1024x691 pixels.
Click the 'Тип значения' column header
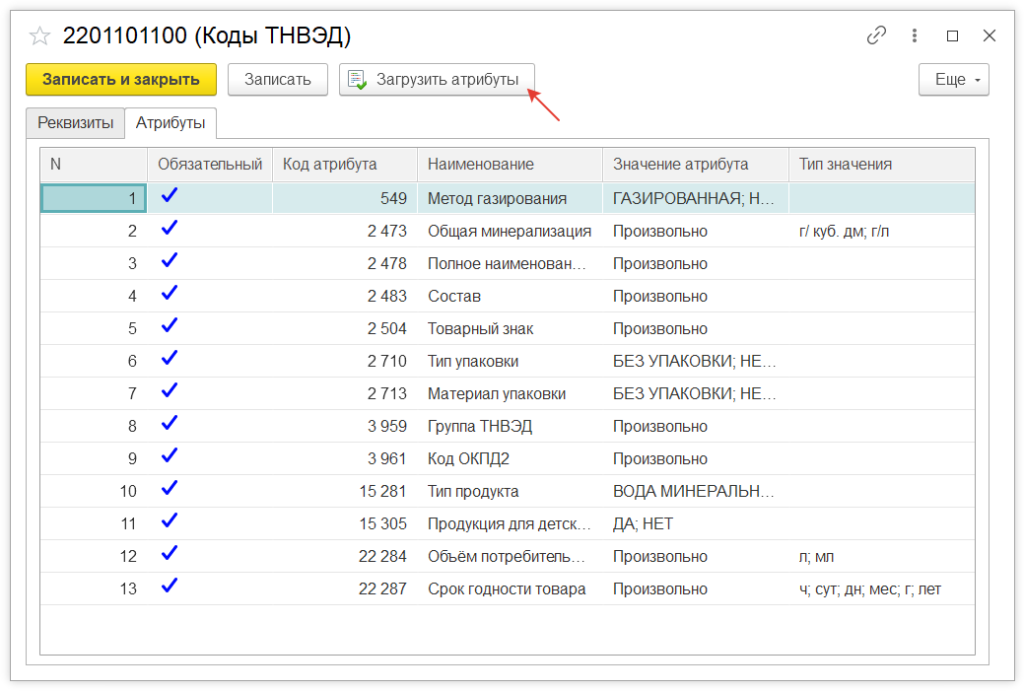(882, 165)
